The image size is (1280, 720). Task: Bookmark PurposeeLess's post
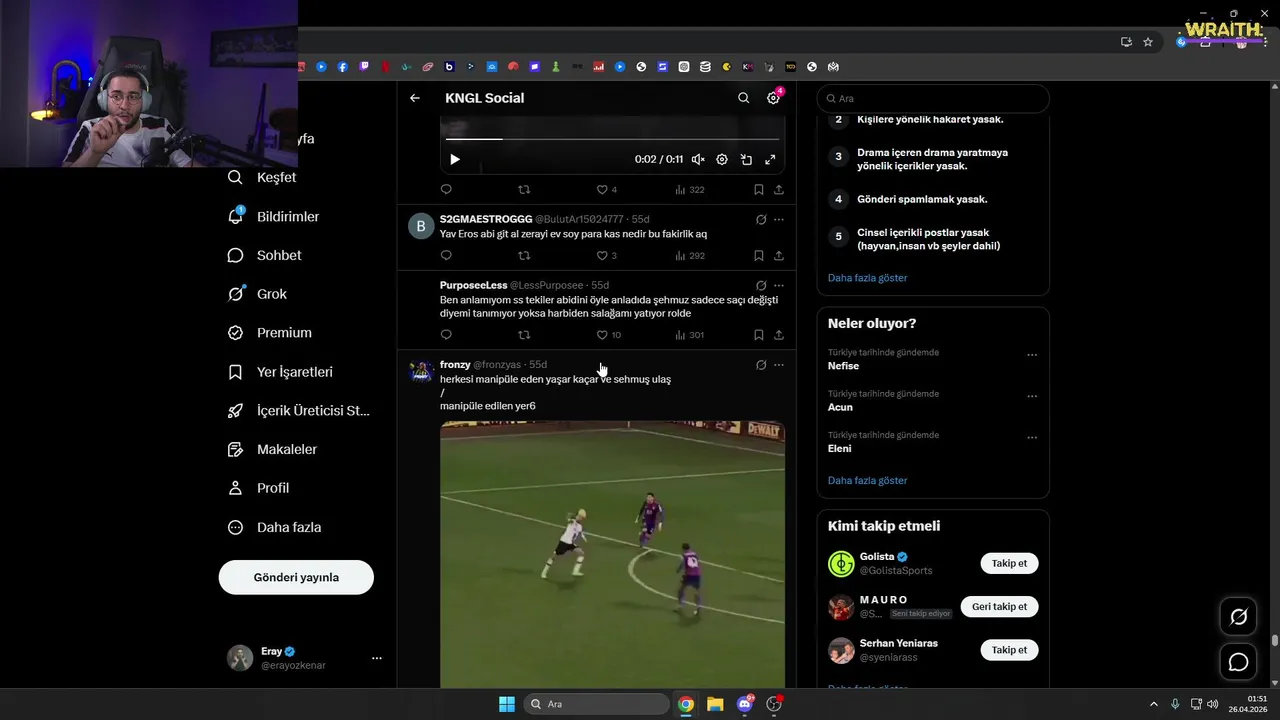tap(759, 335)
